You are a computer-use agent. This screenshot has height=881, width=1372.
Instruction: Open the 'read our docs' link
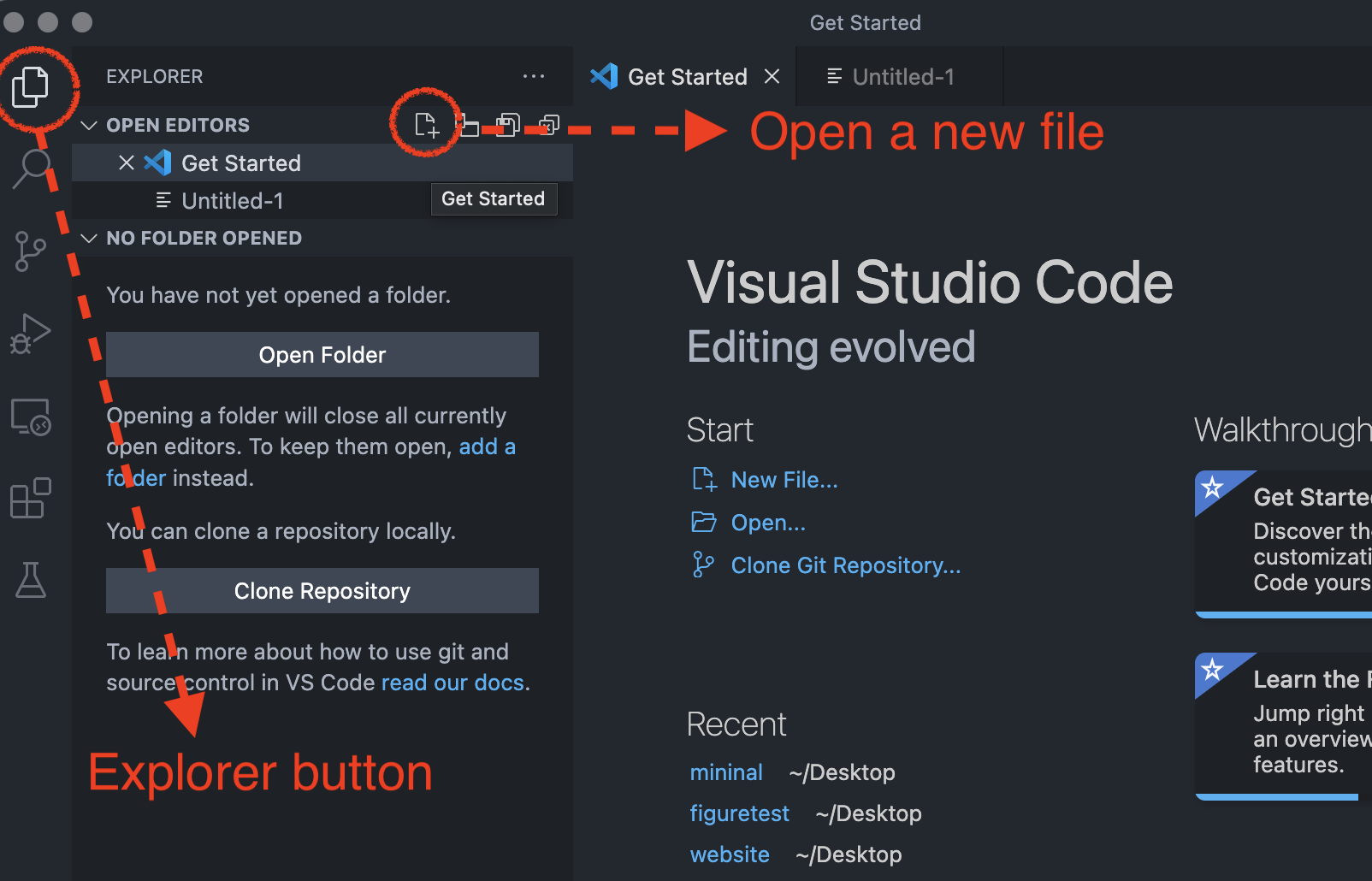coord(452,683)
